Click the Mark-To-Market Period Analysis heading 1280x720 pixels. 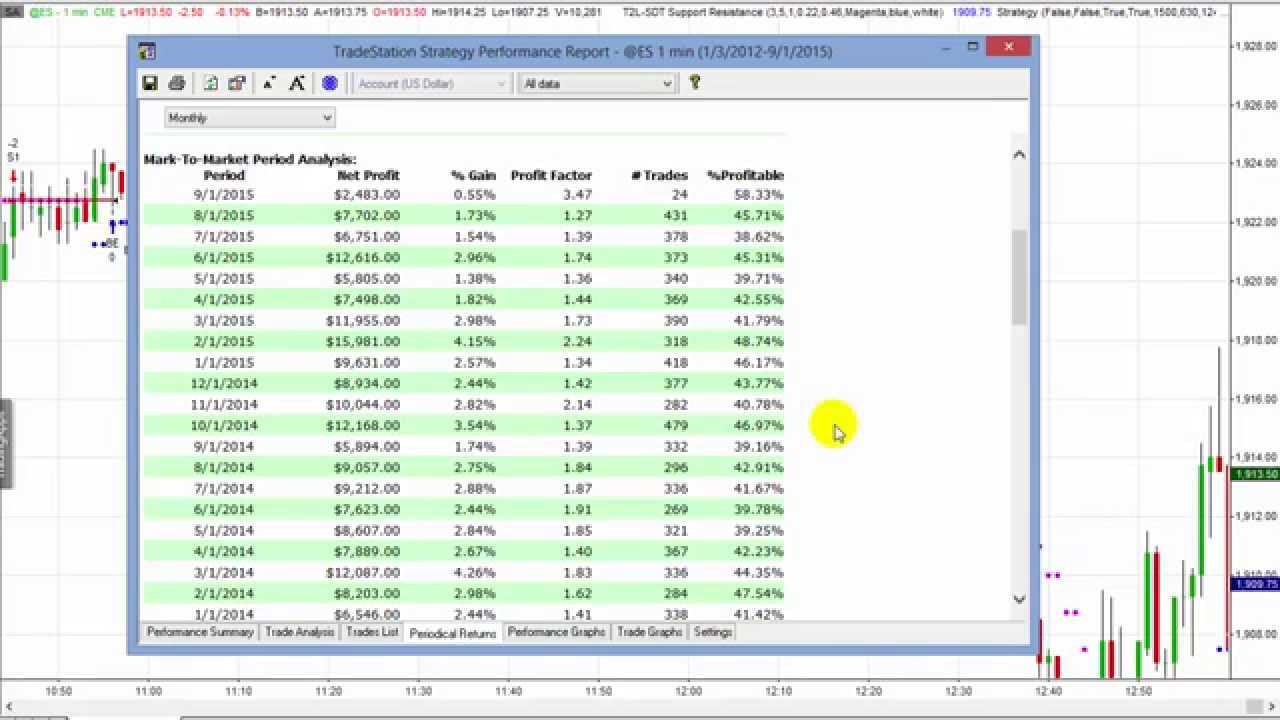250,159
